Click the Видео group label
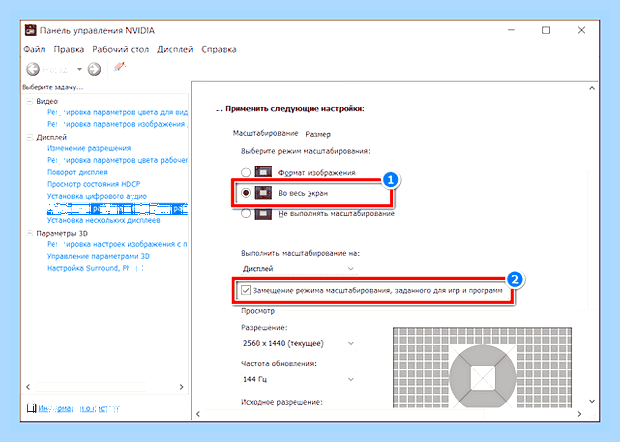Image resolution: width=620 pixels, height=442 pixels. tap(47, 102)
